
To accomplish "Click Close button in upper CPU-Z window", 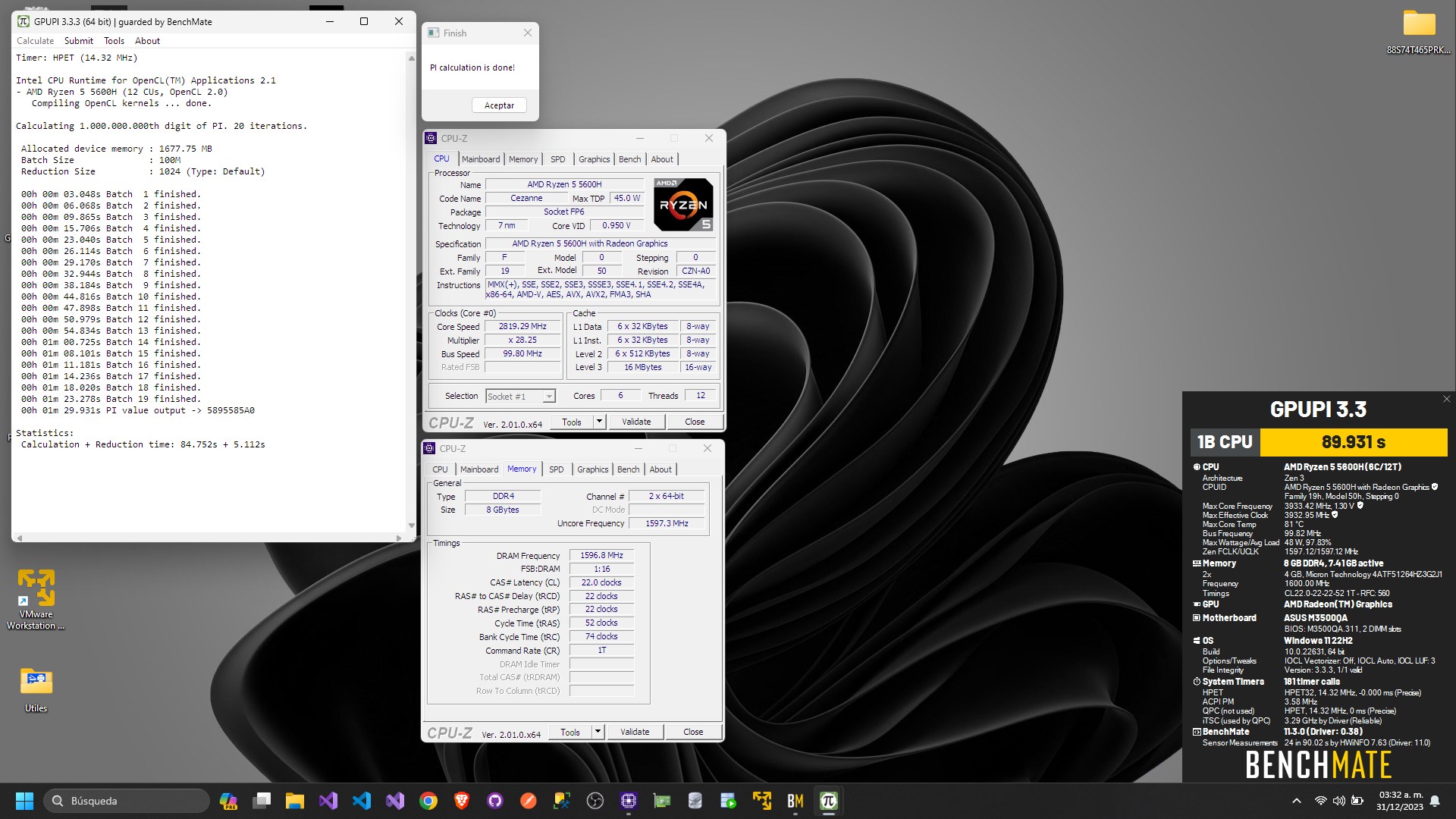I will (x=695, y=422).
